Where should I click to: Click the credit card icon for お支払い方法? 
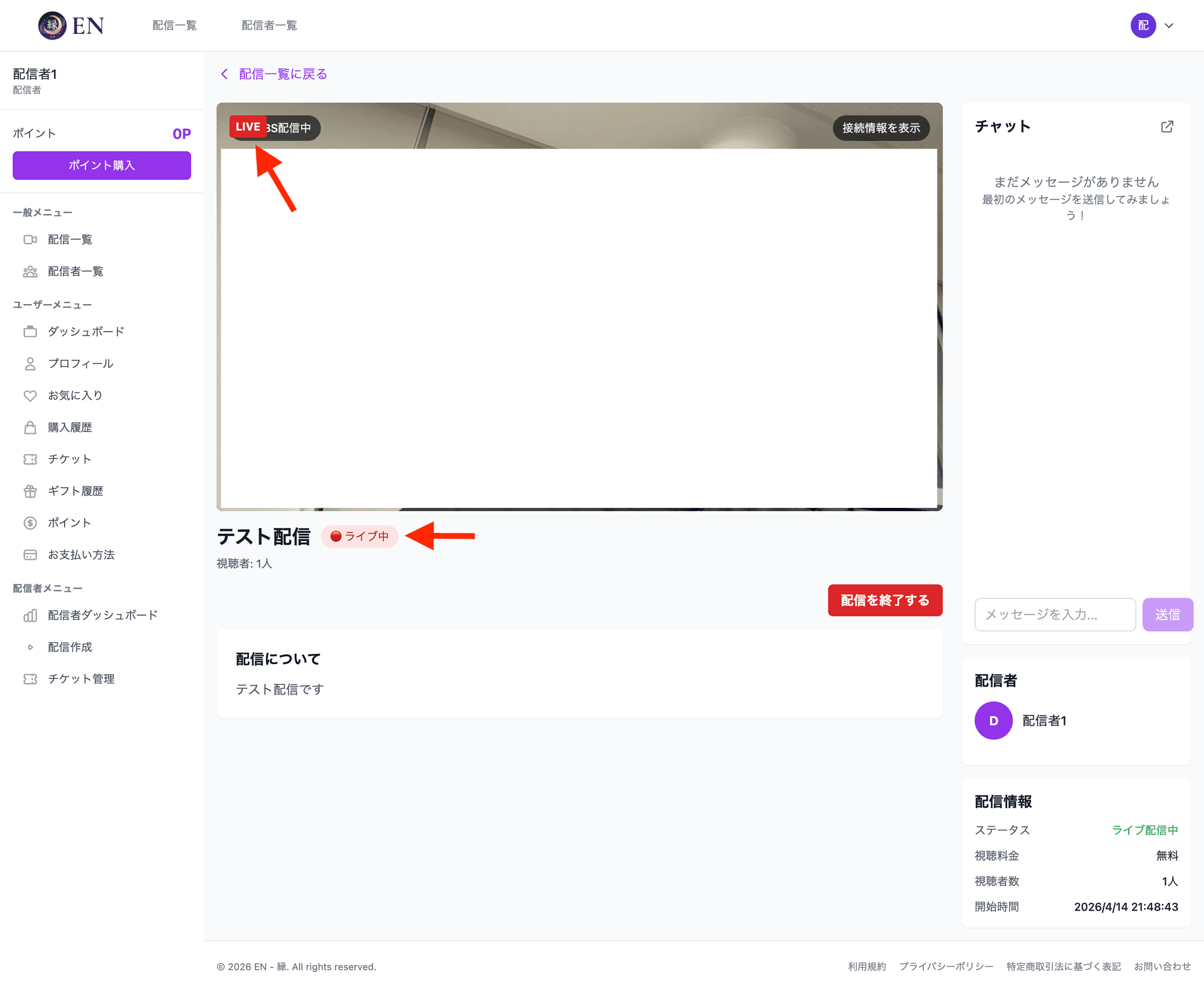30,555
